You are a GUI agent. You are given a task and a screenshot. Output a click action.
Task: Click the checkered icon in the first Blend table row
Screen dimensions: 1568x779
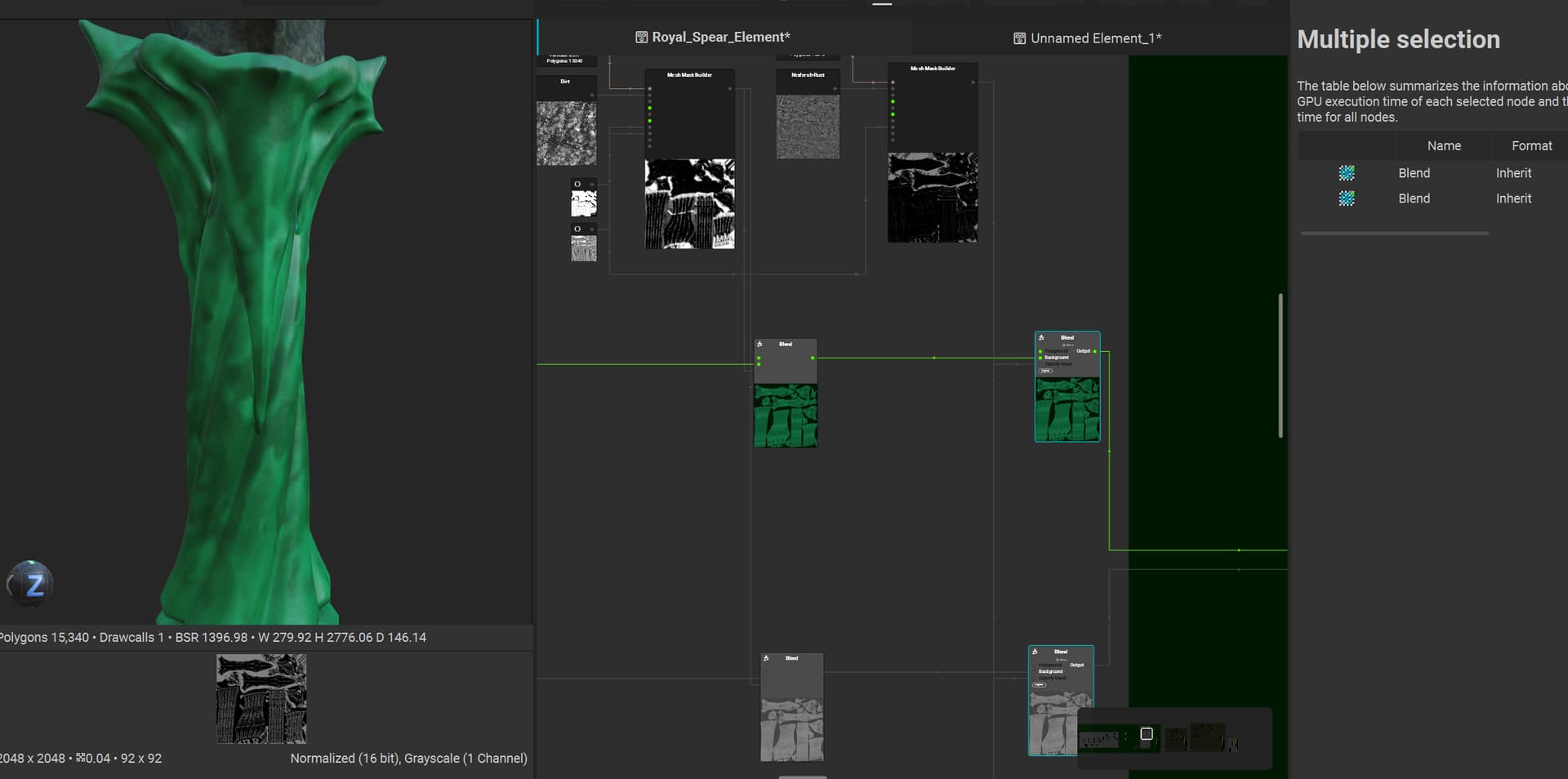(1347, 173)
